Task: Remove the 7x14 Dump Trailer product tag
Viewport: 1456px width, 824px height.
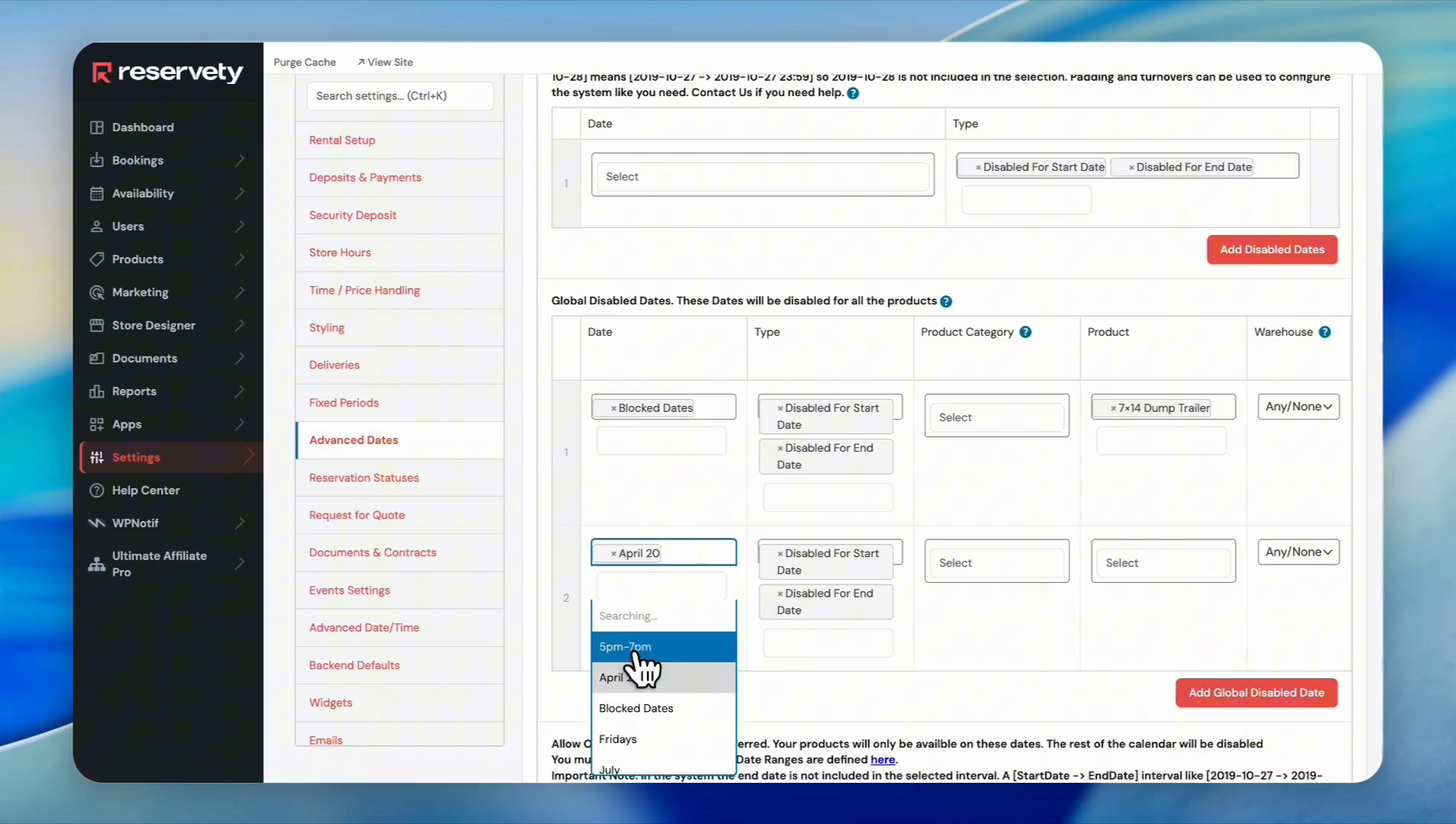Action: (1113, 409)
